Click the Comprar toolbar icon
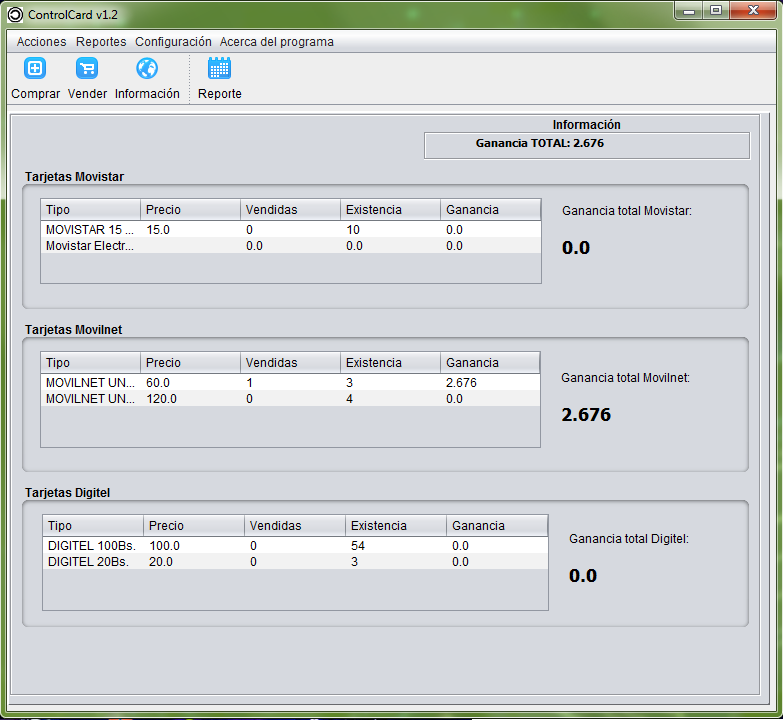This screenshot has height=720, width=783. (x=35, y=69)
